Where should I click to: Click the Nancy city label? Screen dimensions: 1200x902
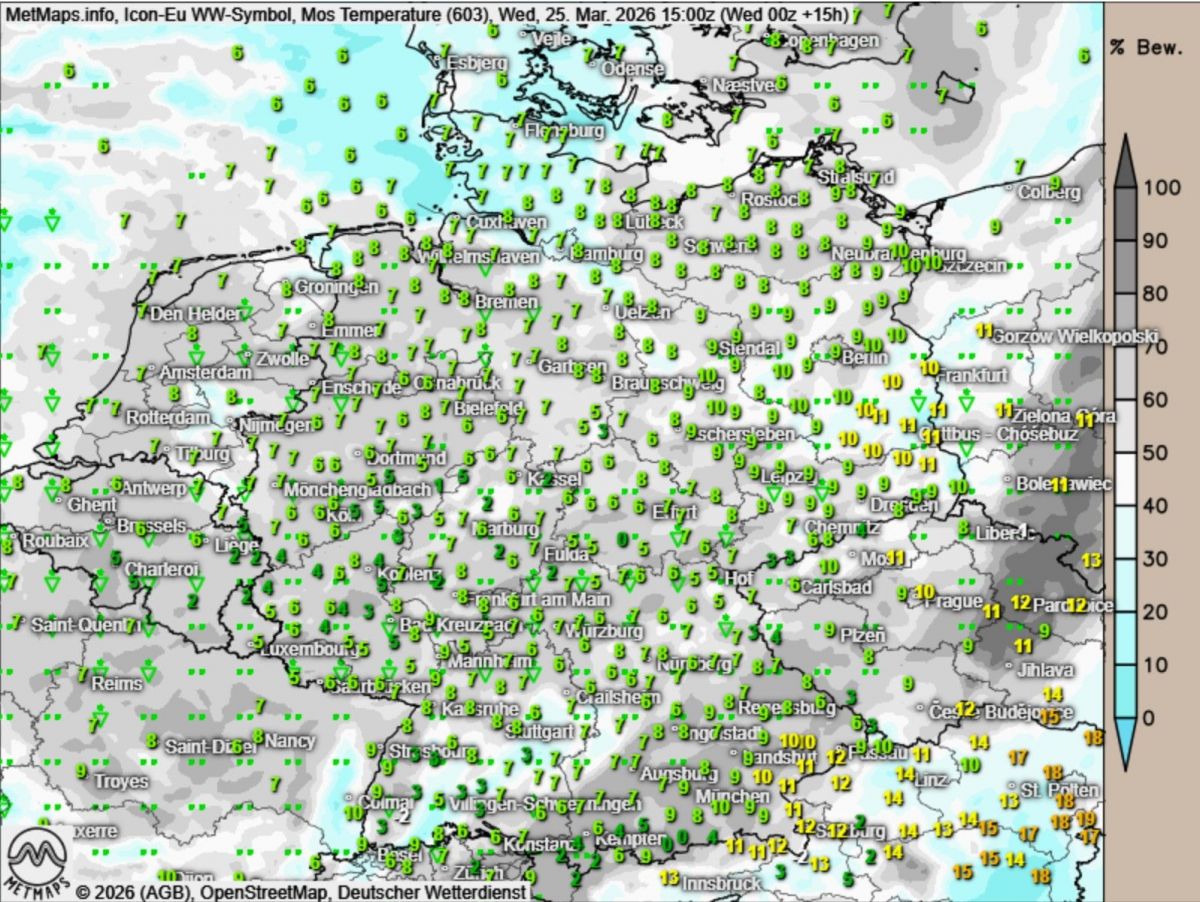tap(291, 741)
